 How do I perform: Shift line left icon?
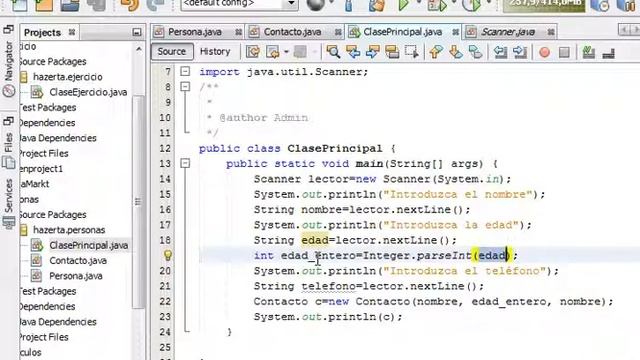pos(500,52)
